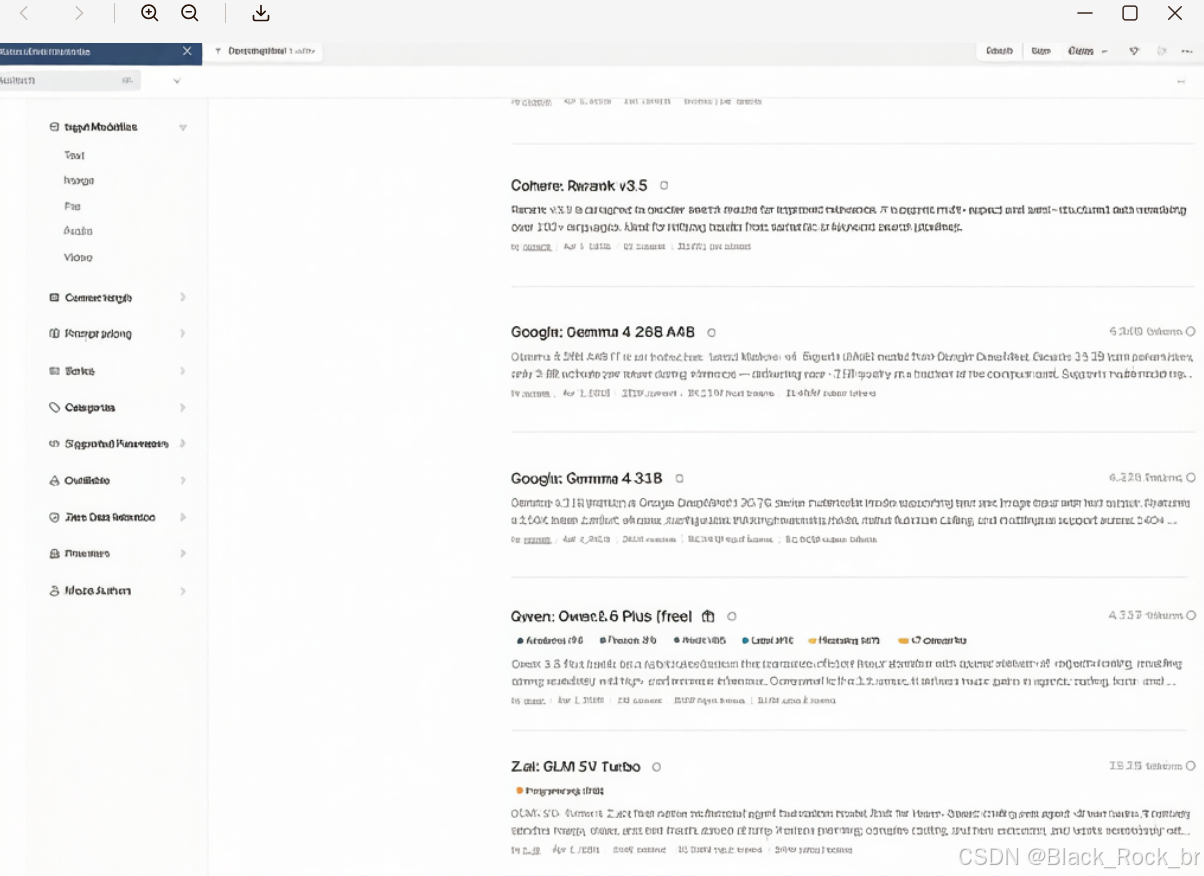Click the copy icon beside Gemma 4 26B A4B
This screenshot has width=1204, height=876.
[711, 332]
